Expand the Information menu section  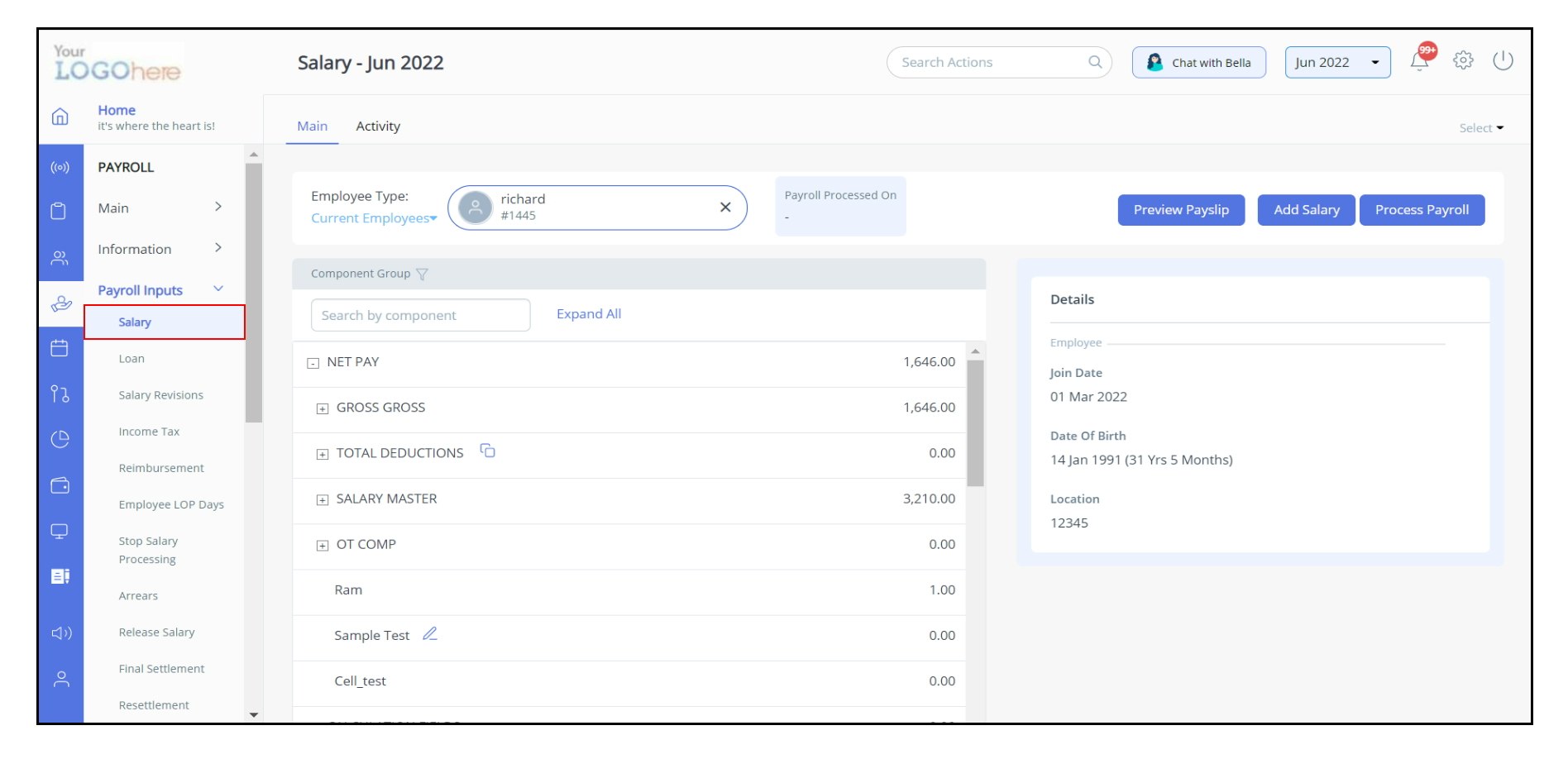click(160, 250)
